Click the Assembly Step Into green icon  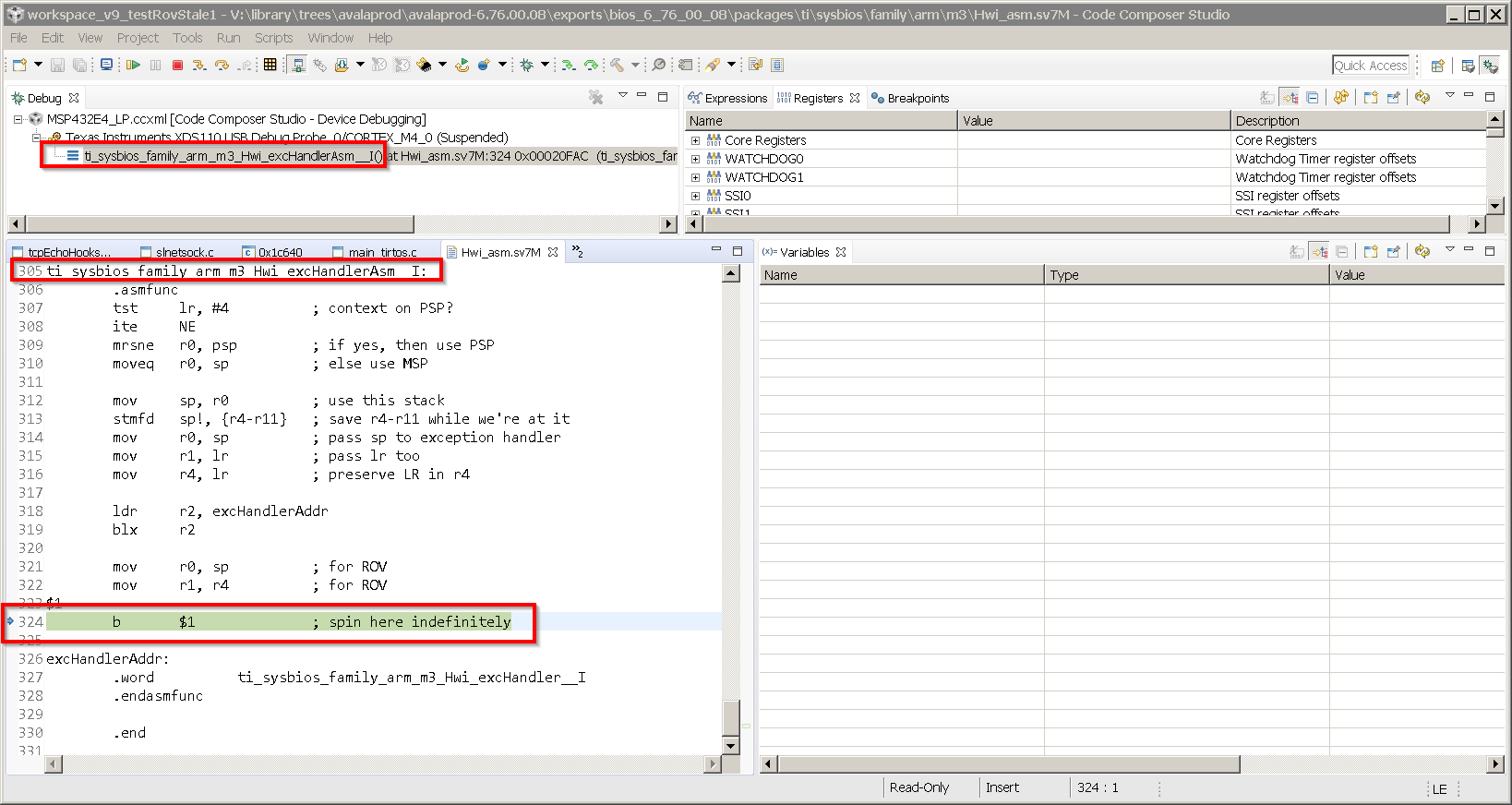[568, 65]
